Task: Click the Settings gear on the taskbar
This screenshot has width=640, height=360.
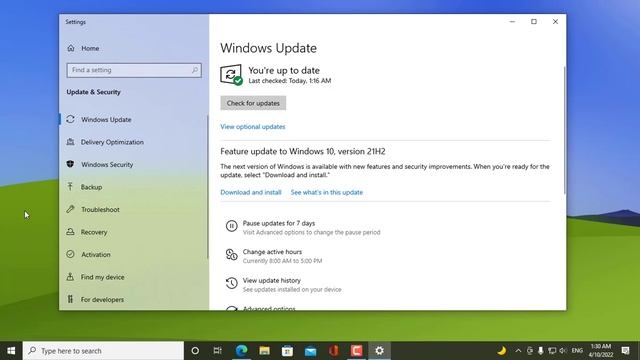Action: (380, 351)
